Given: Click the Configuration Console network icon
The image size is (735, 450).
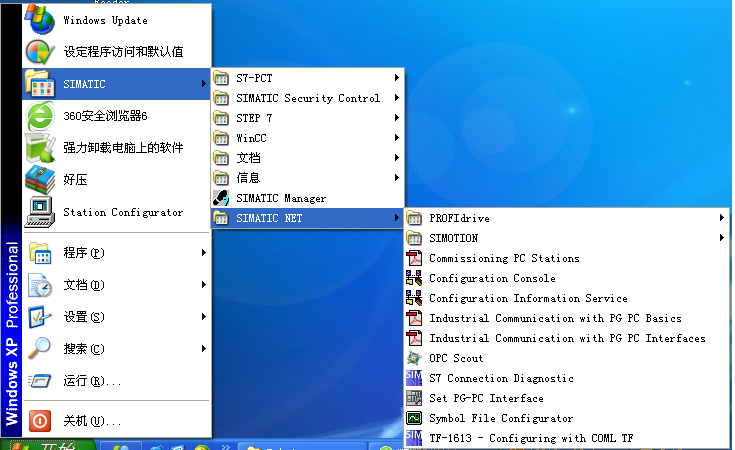Looking at the screenshot, I should point(414,278).
